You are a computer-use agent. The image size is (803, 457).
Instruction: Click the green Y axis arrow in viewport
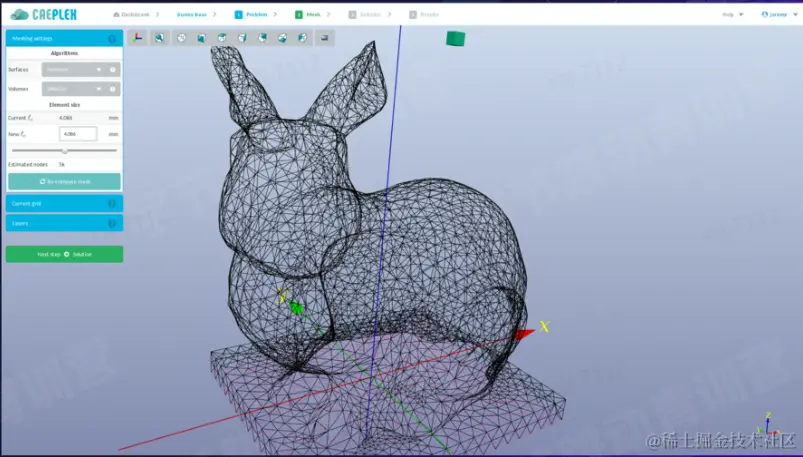(296, 307)
